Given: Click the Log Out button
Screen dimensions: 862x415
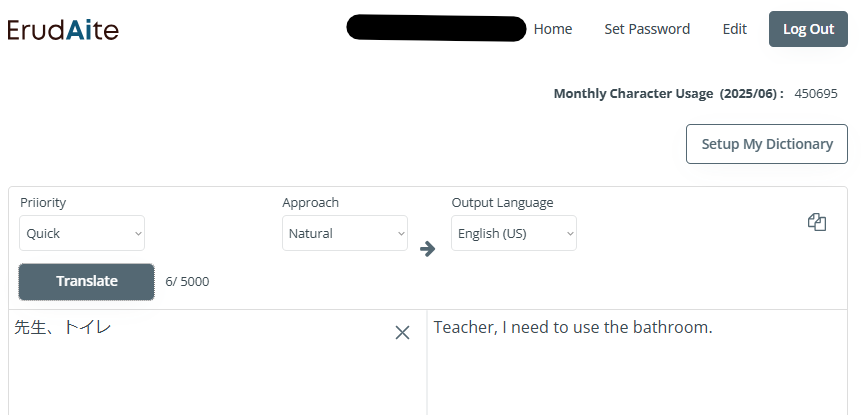Looking at the screenshot, I should [808, 29].
